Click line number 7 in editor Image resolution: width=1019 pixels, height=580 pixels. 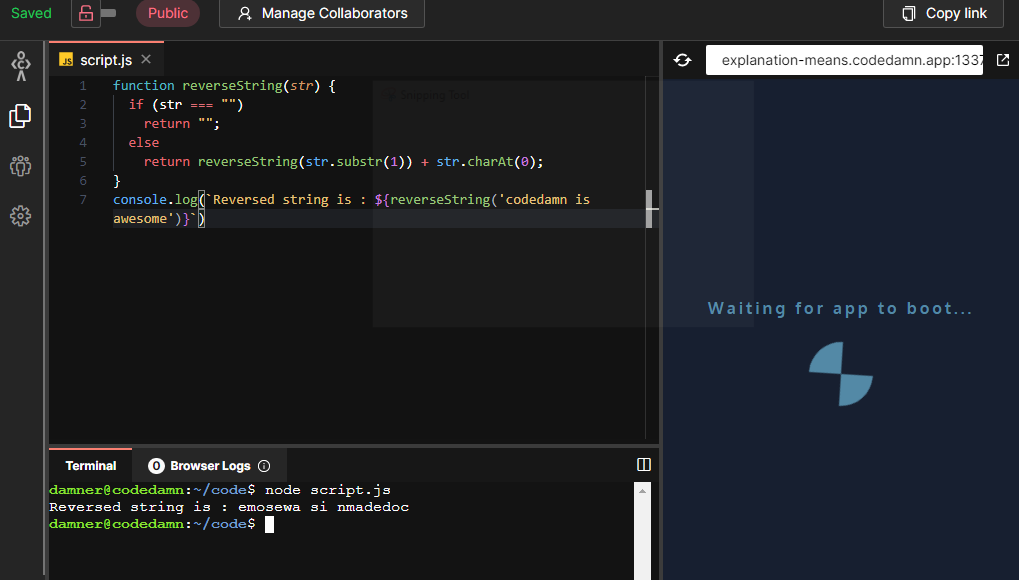click(x=83, y=199)
